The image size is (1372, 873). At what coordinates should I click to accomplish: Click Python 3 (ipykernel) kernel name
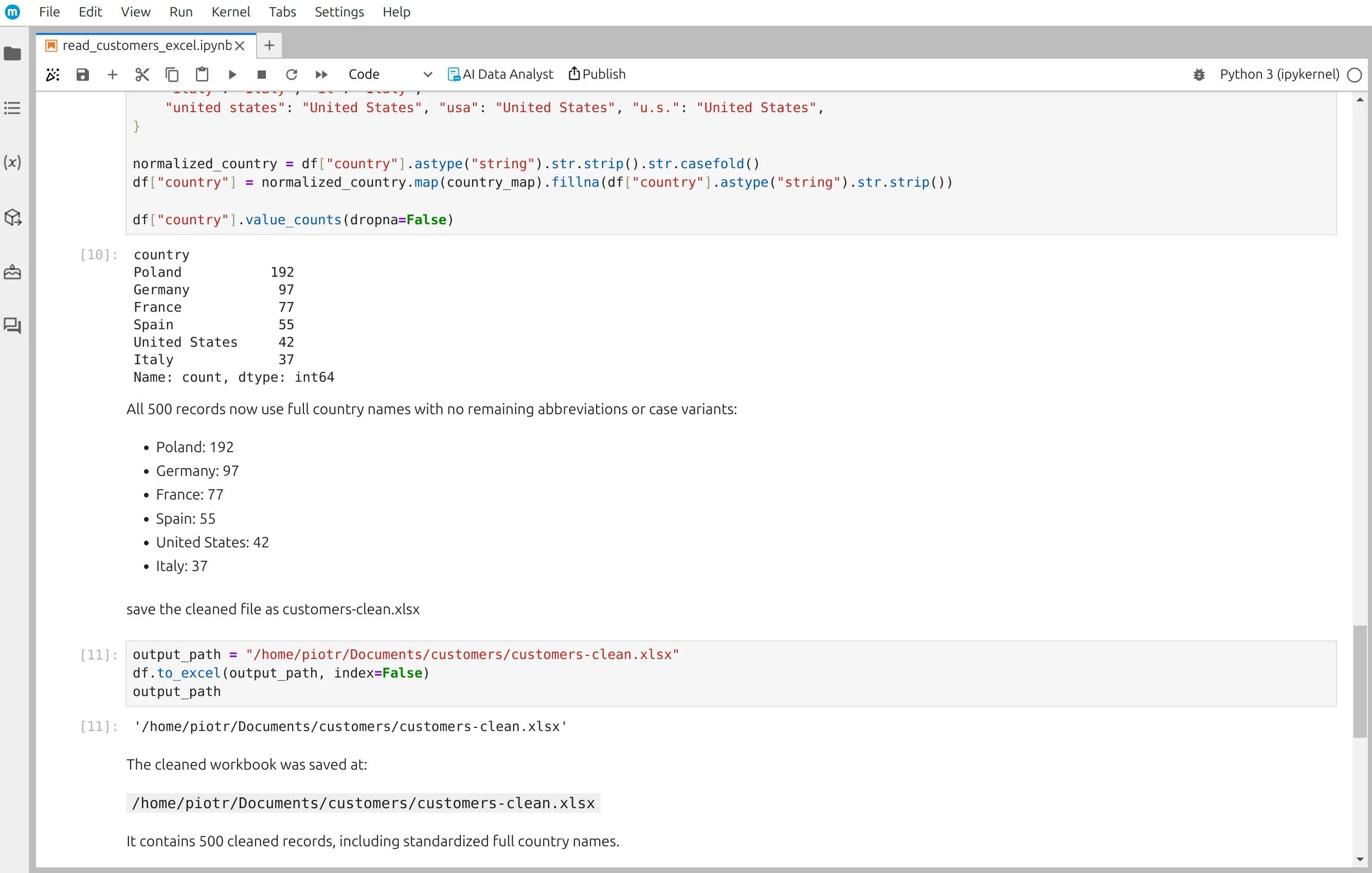tap(1279, 75)
